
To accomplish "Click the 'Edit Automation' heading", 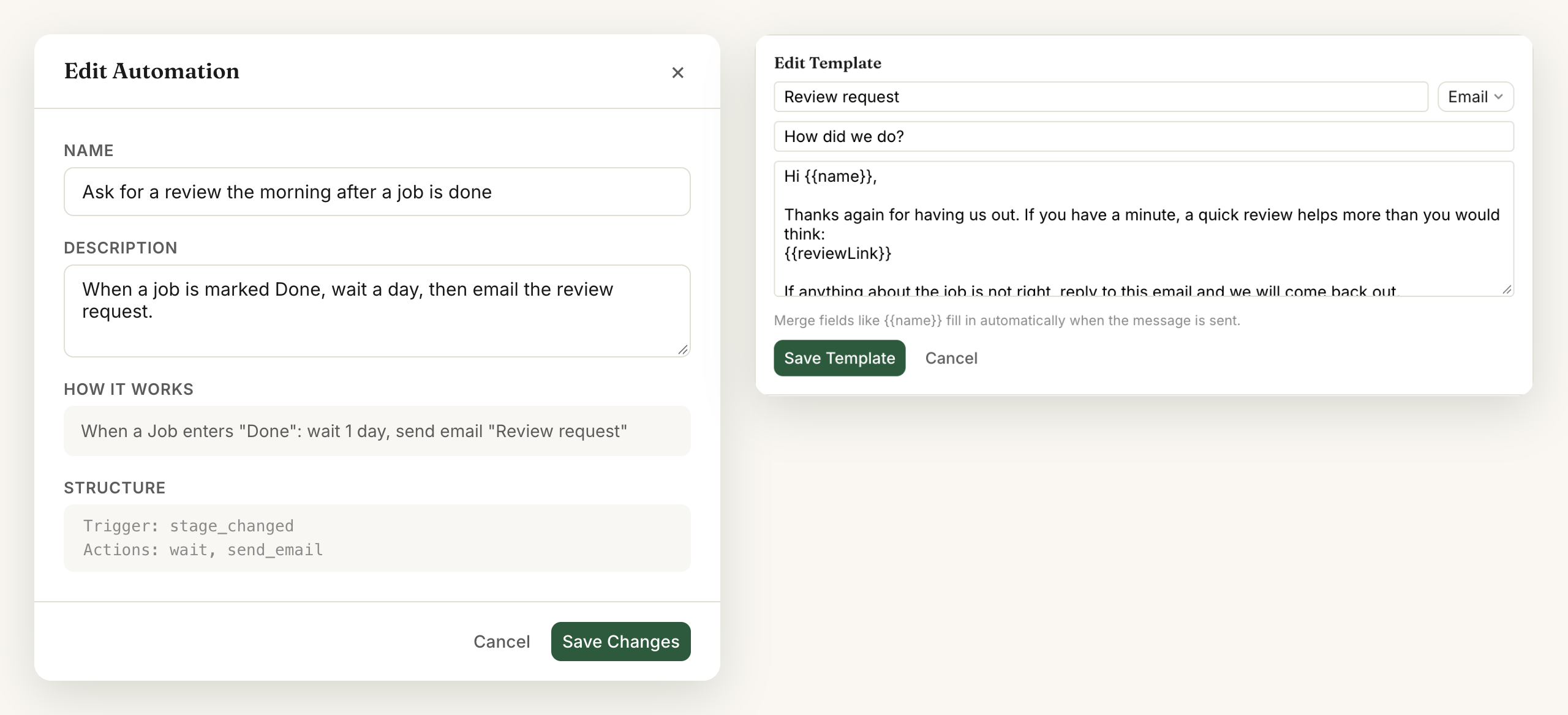I will [152, 71].
